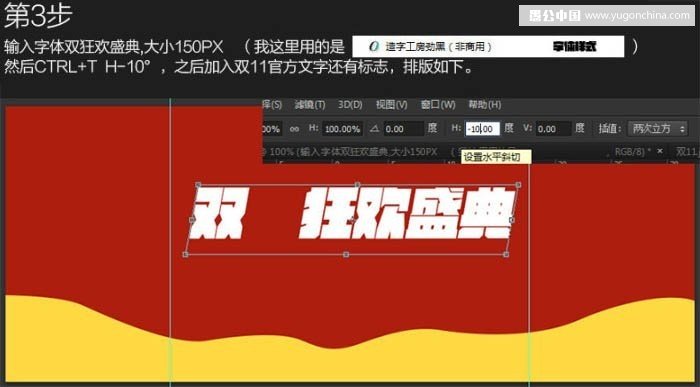The height and width of the screenshot is (387, 700).
Task: Switch to the 双11 document tab
Action: coord(687,152)
